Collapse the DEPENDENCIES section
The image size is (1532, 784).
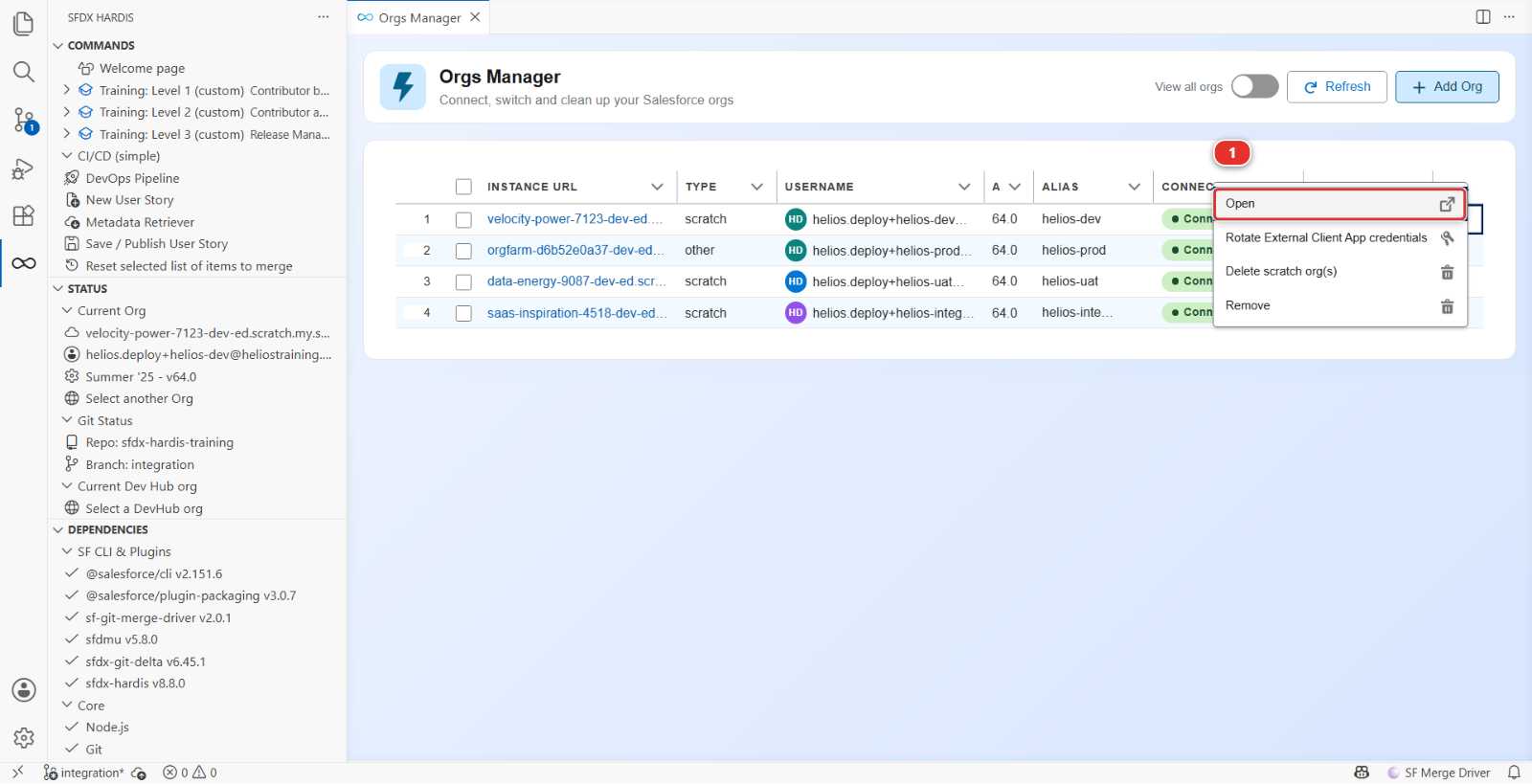point(58,529)
